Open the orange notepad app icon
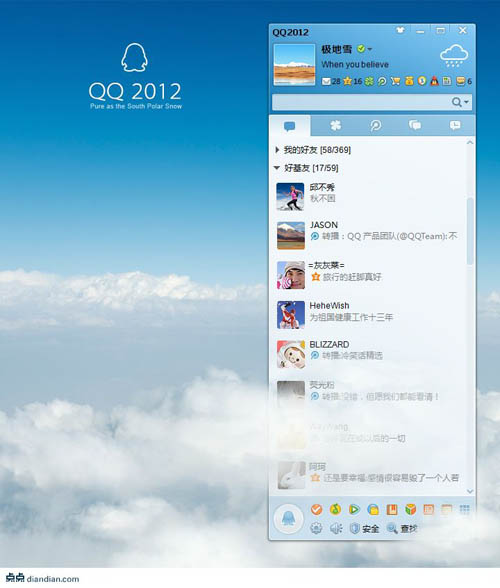Viewport: 500px width, 588px height. point(429,509)
